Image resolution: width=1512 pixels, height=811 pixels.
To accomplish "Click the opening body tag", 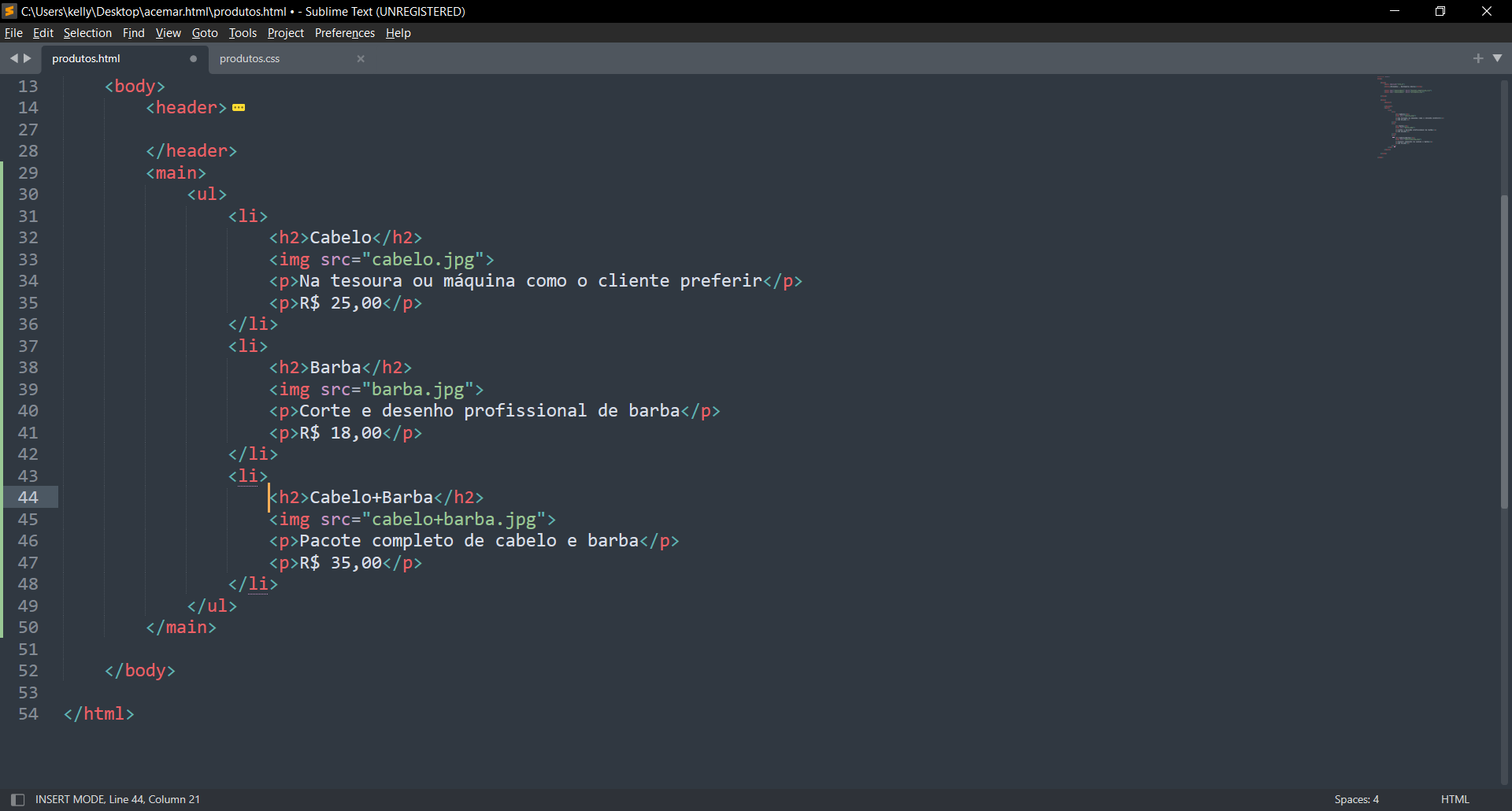I will click(x=135, y=87).
